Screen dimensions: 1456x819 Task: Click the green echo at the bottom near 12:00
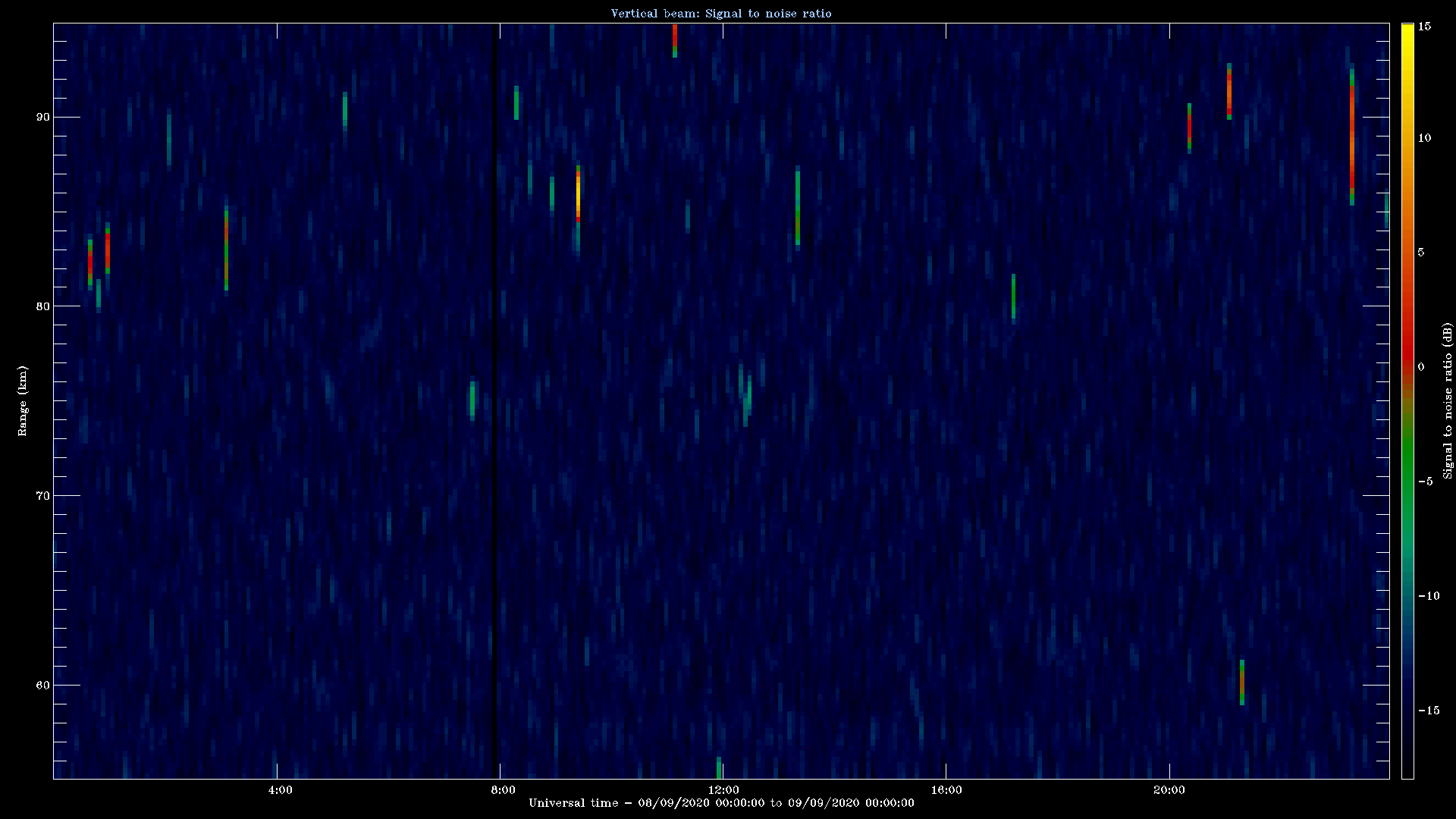[719, 767]
